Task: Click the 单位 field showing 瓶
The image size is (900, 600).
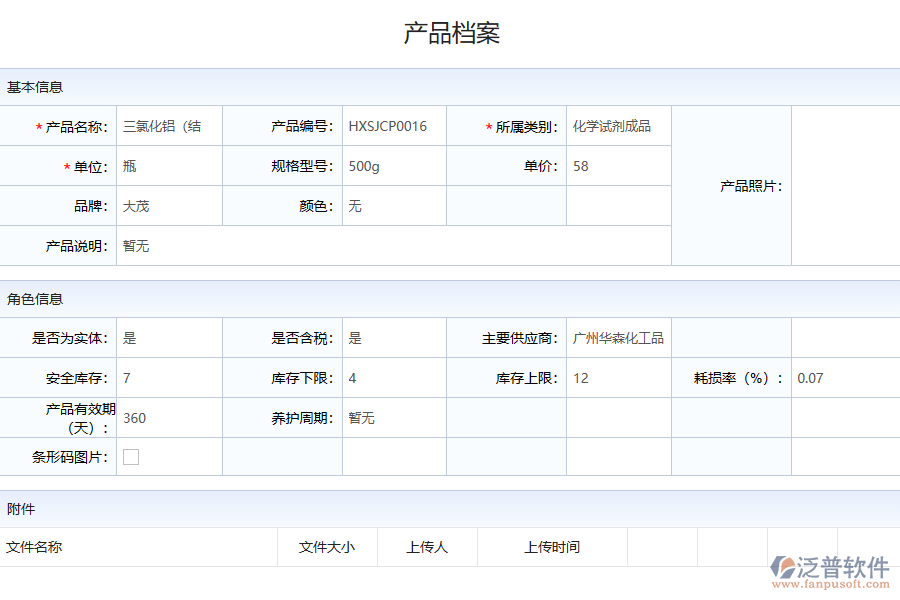Action: click(x=168, y=166)
